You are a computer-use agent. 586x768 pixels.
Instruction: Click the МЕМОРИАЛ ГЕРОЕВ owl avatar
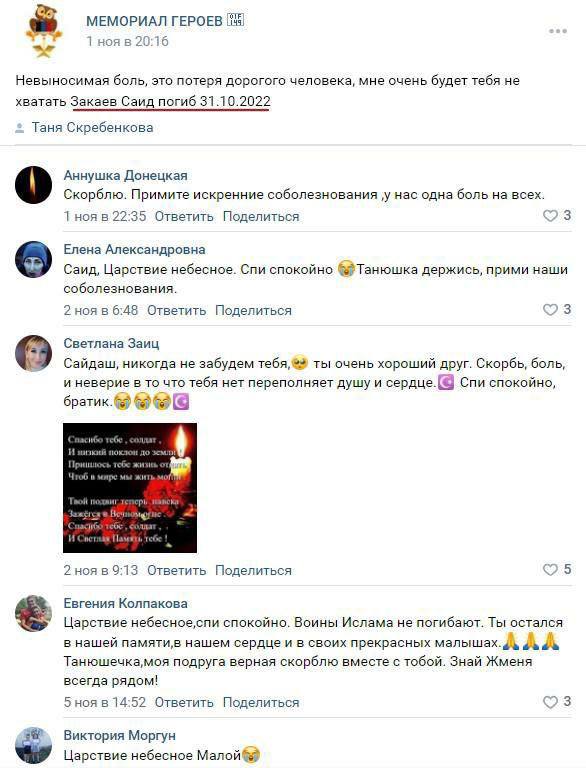tap(44, 32)
